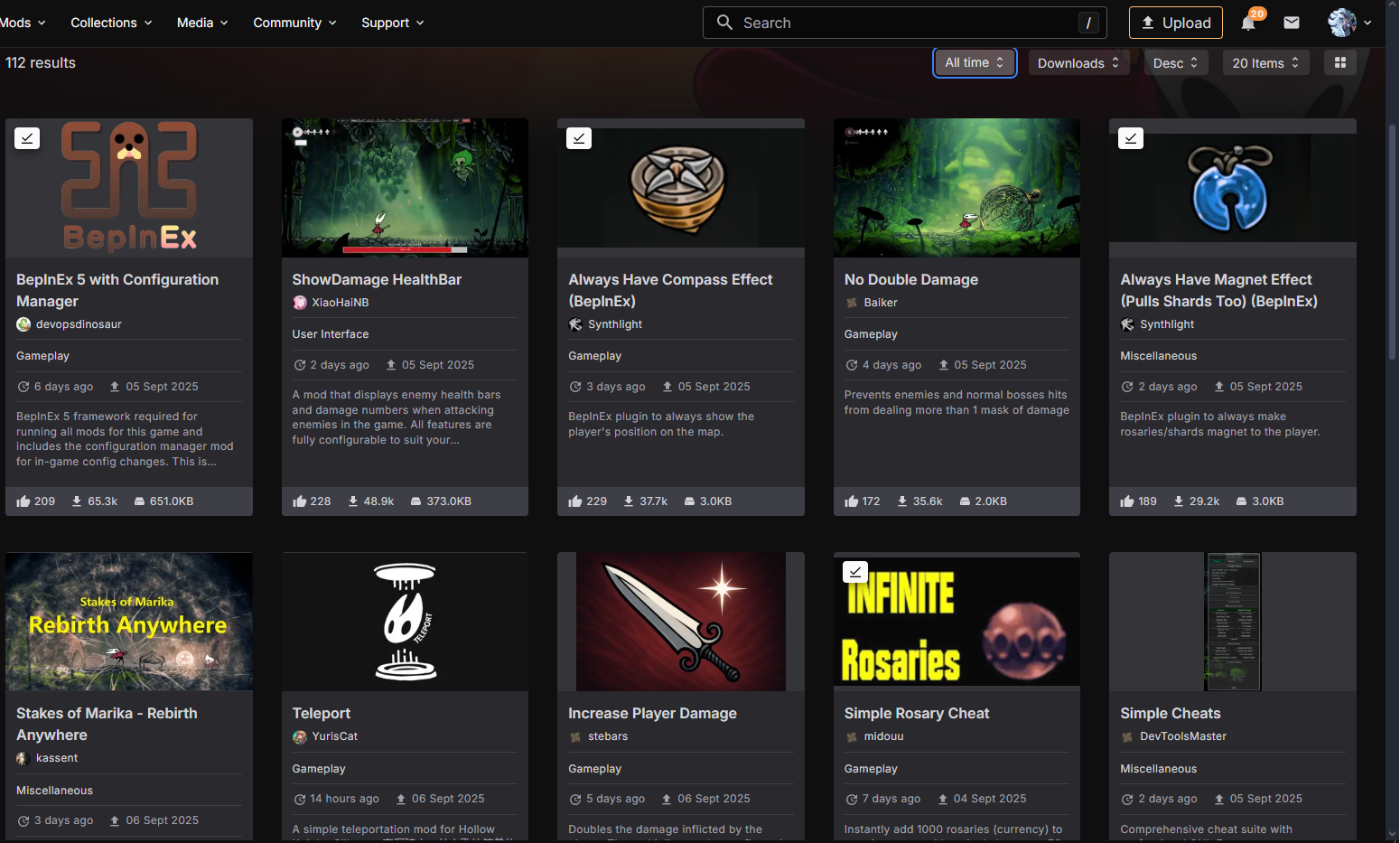The width and height of the screenshot is (1400, 843).
Task: Click stebars author name
Action: coord(608,736)
